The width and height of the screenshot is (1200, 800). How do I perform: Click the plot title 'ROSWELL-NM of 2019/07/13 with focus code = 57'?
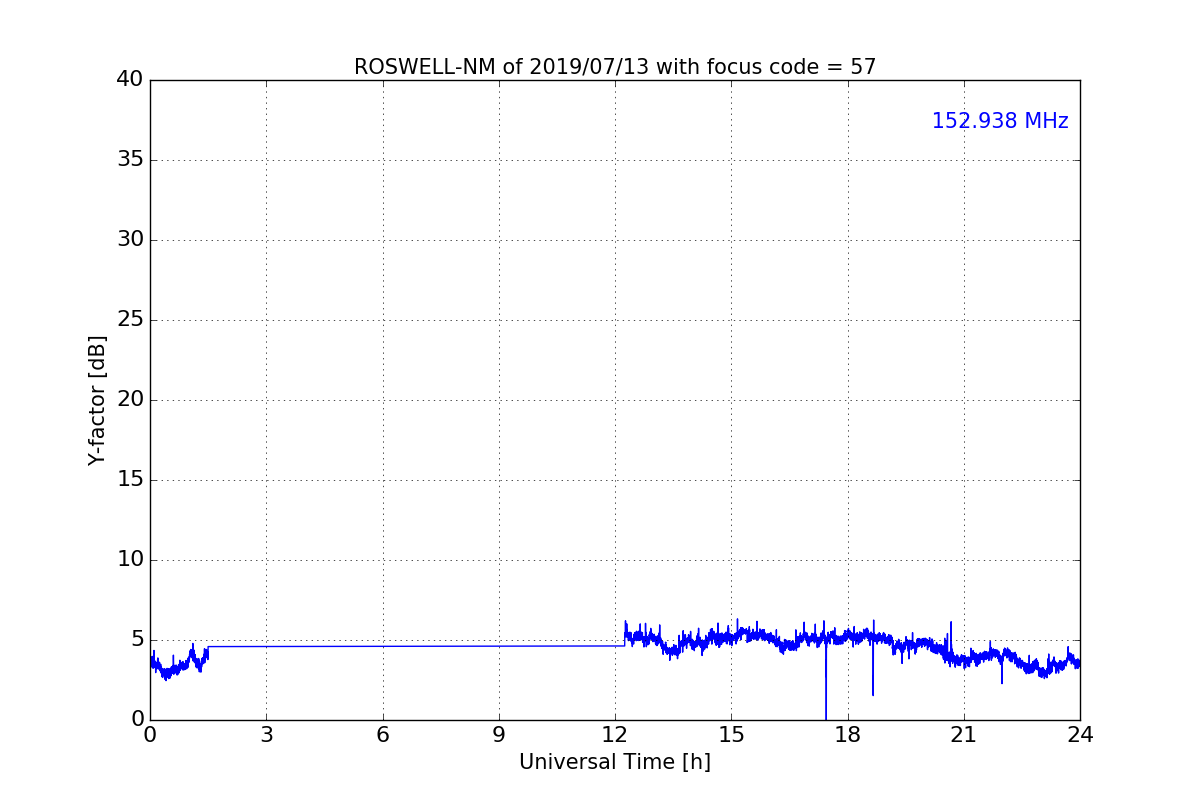pyautogui.click(x=615, y=67)
